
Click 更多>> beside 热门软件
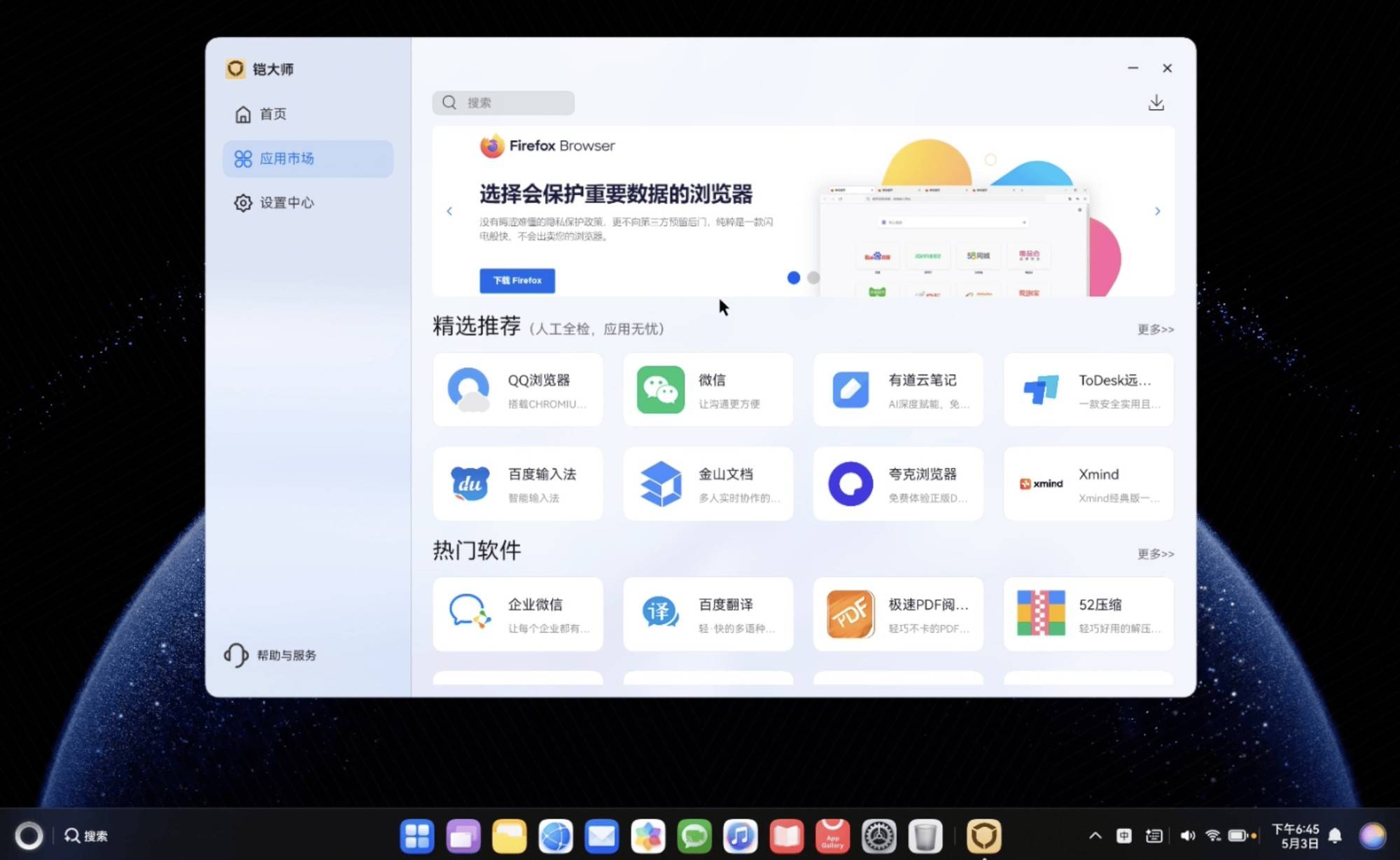1156,554
